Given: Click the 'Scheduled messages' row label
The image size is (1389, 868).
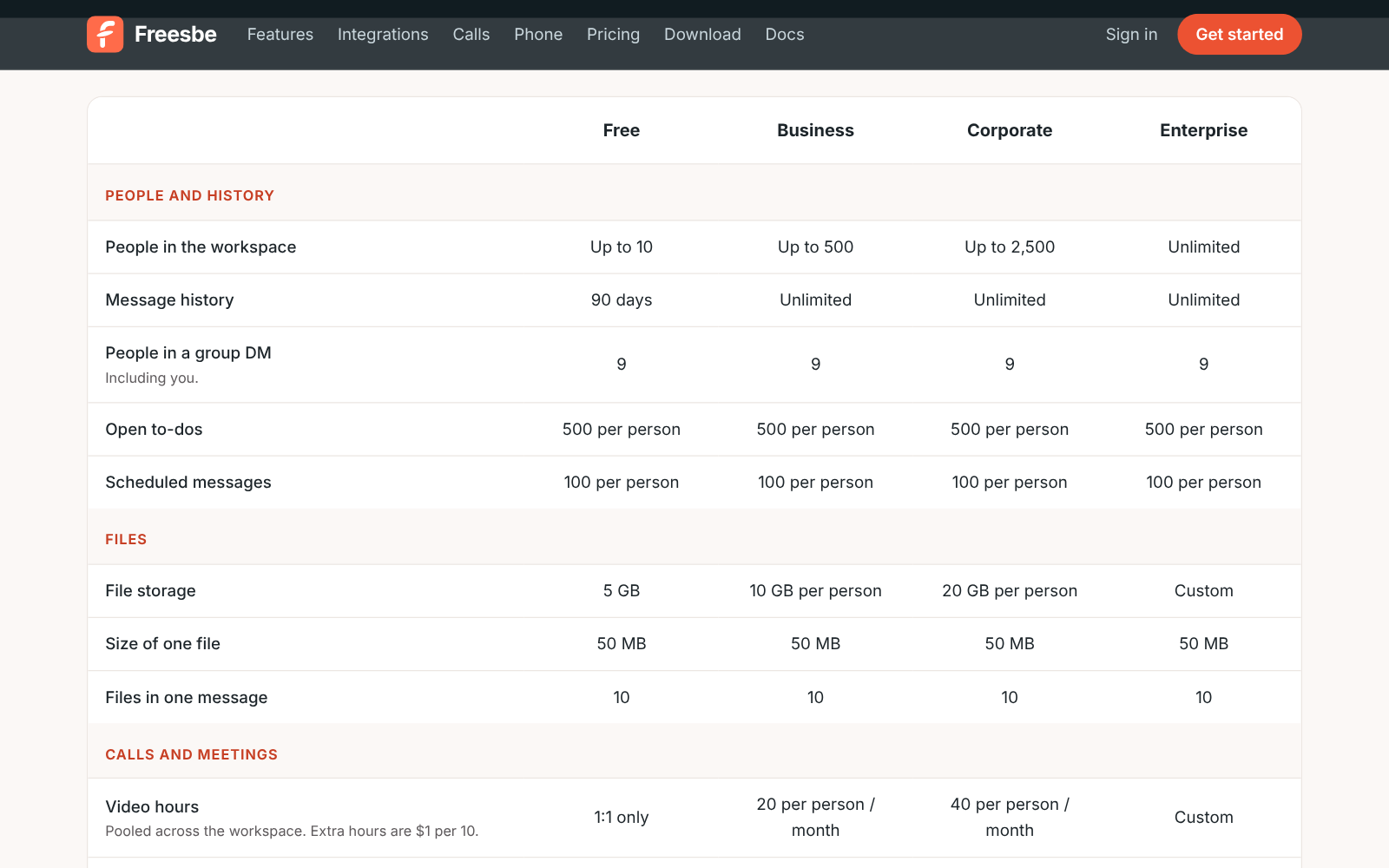Looking at the screenshot, I should click(188, 483).
